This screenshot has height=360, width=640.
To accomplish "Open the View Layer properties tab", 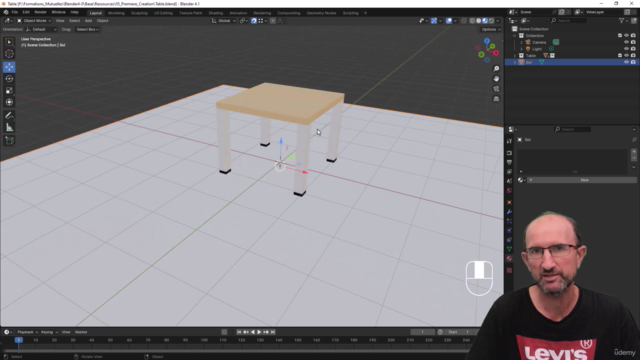I will tap(509, 172).
